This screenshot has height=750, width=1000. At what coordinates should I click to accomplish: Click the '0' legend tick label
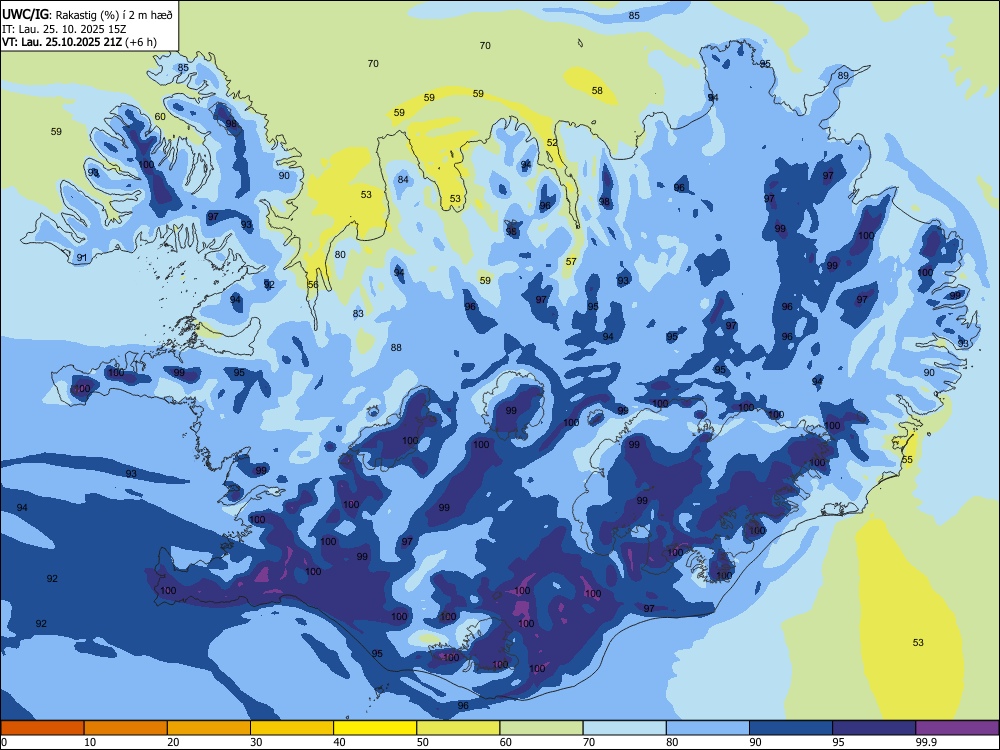4,742
